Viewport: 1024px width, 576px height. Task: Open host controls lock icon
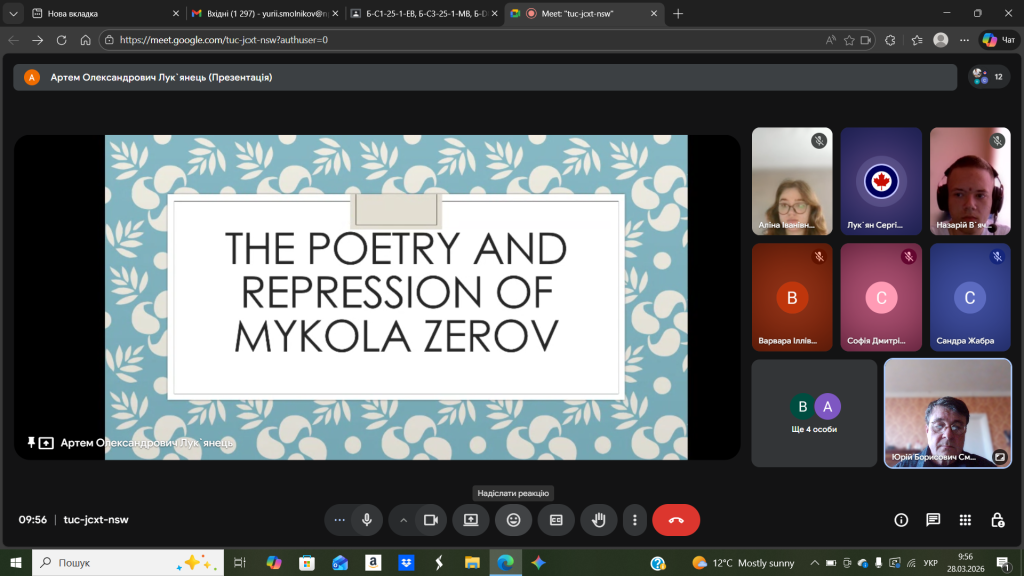(x=997, y=520)
